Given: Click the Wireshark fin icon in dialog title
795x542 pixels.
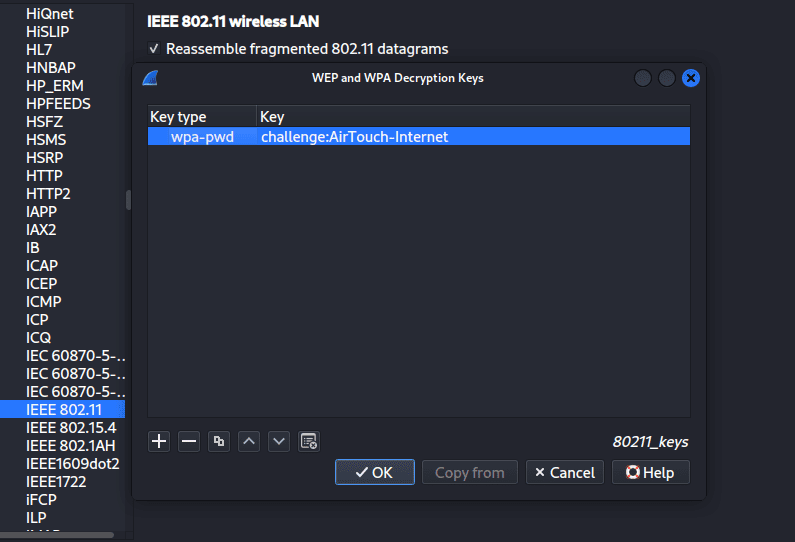Looking at the screenshot, I should tap(150, 78).
